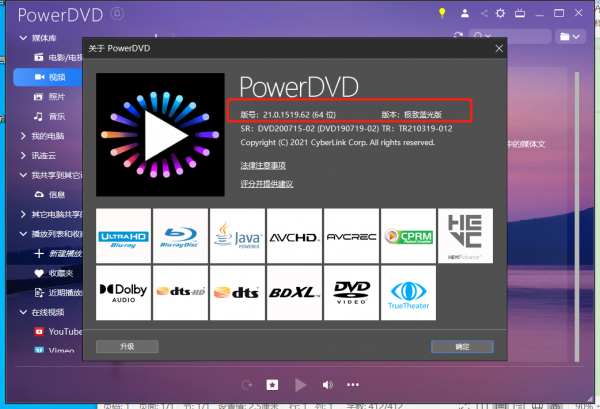Select the 视频 sidebar item
The image size is (600, 409).
click(x=48, y=77)
